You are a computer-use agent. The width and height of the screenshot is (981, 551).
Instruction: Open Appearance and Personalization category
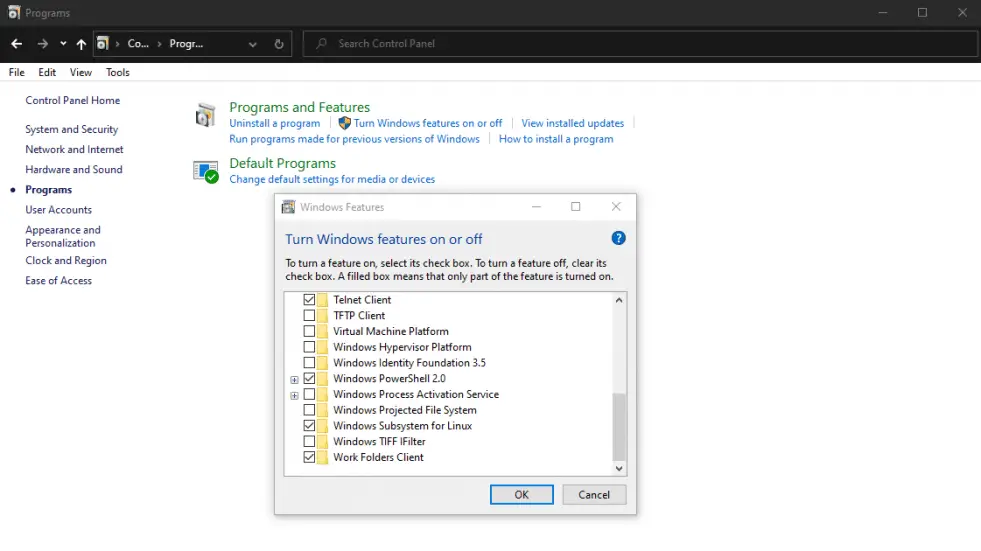(x=63, y=236)
